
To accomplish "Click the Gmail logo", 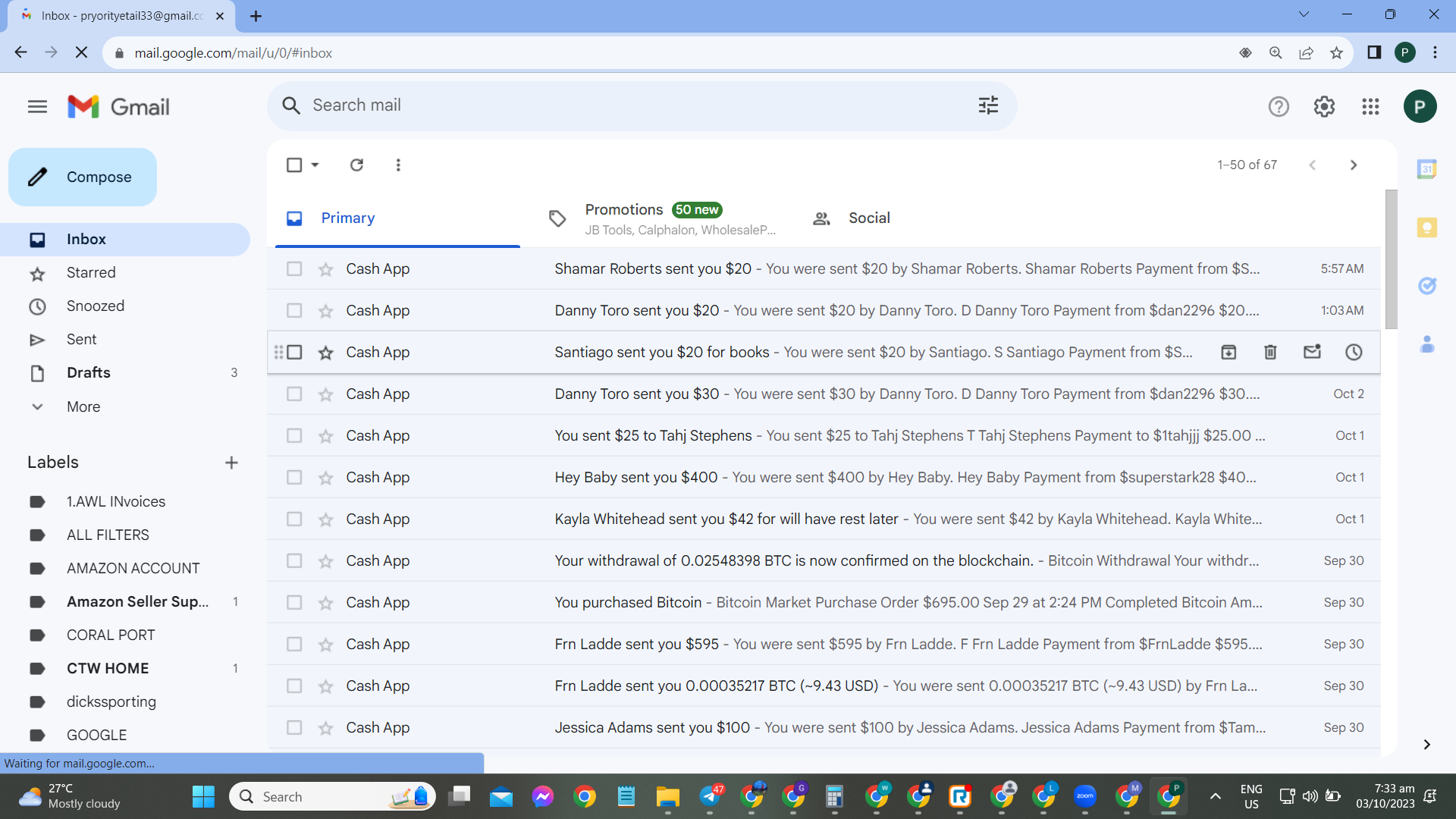I will pyautogui.click(x=118, y=107).
